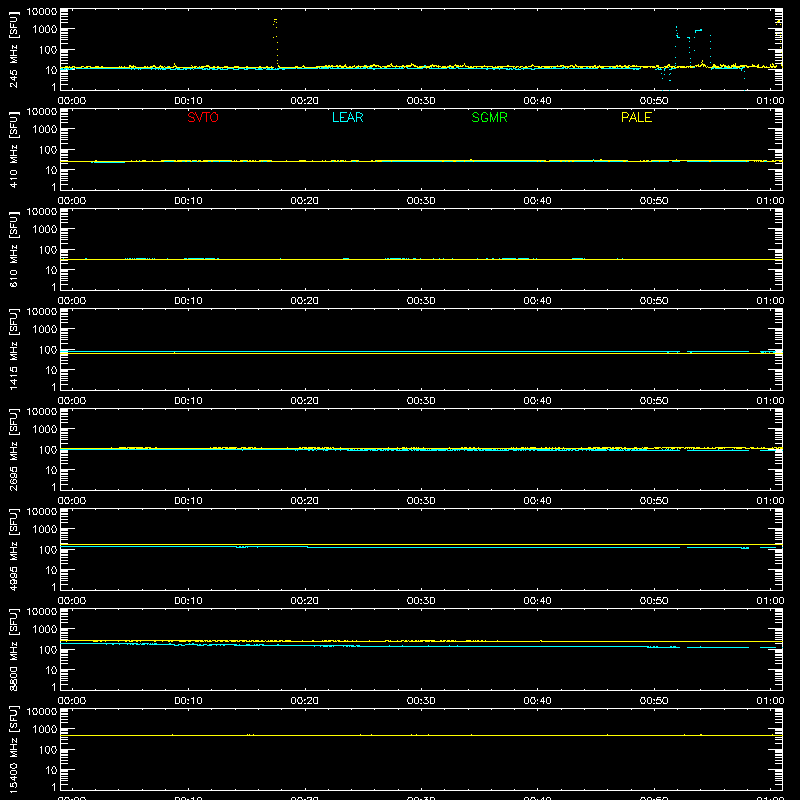
Task: Click the 15400 MHz [SFU] axis label
Action: coord(13,749)
